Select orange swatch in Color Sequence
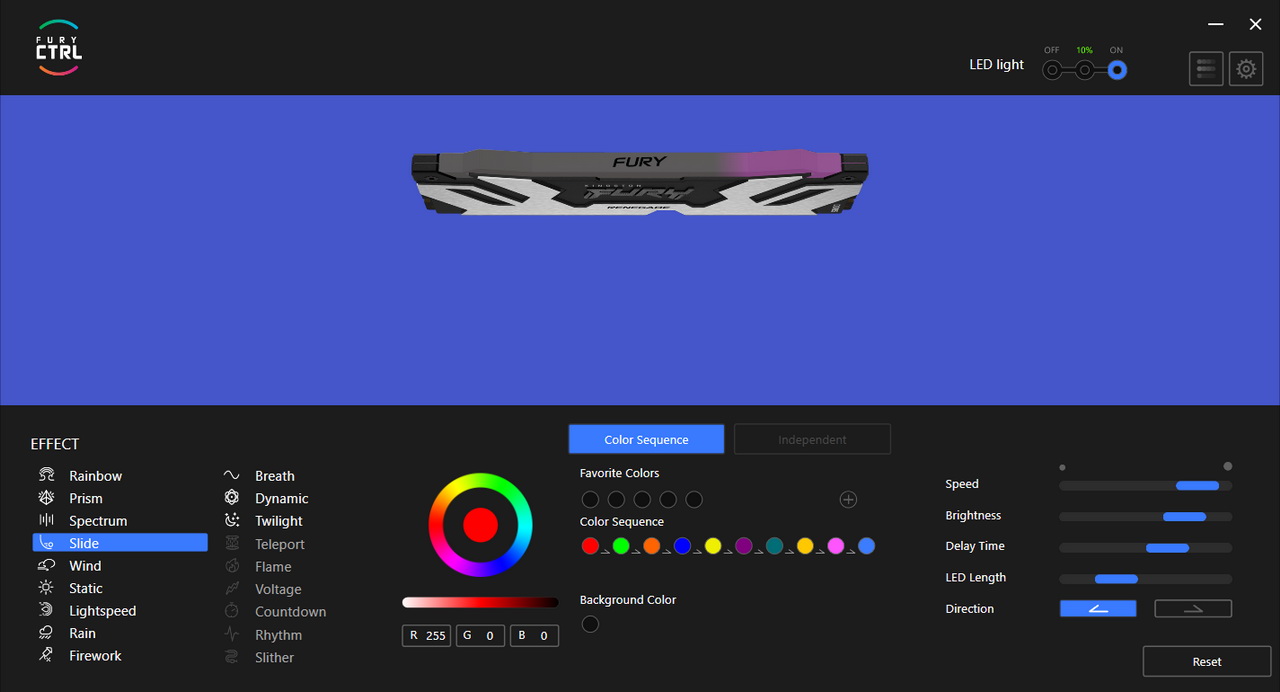 tap(652, 545)
